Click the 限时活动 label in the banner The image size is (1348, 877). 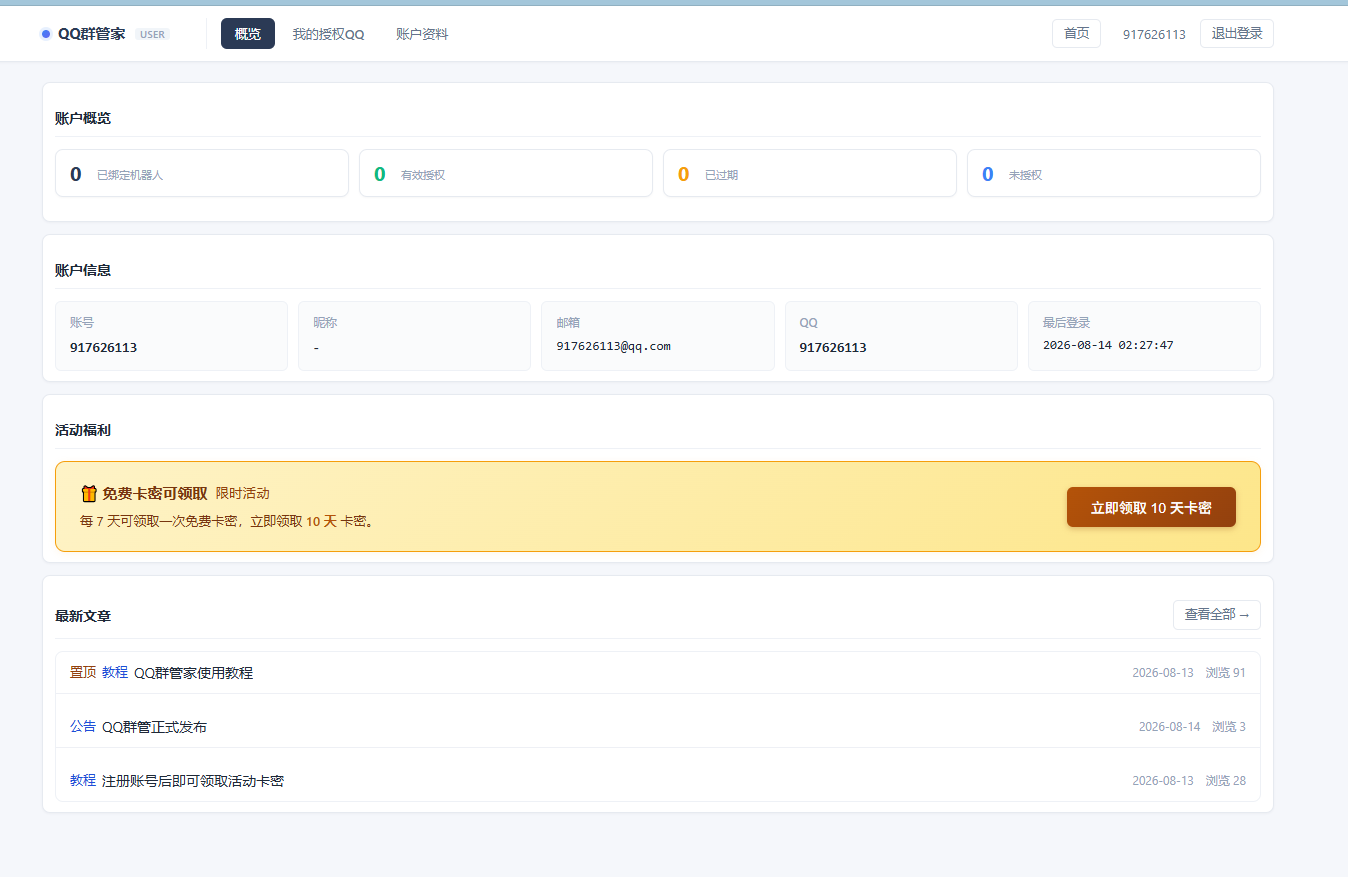point(243,494)
